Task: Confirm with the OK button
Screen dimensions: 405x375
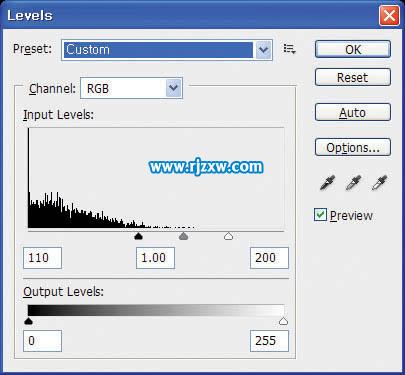Action: tap(353, 49)
